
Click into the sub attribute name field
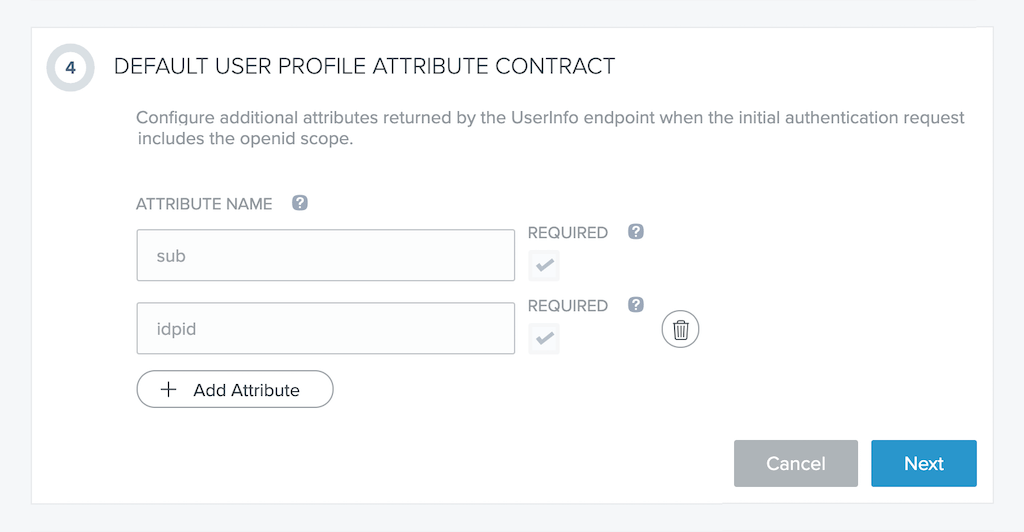tap(325, 256)
